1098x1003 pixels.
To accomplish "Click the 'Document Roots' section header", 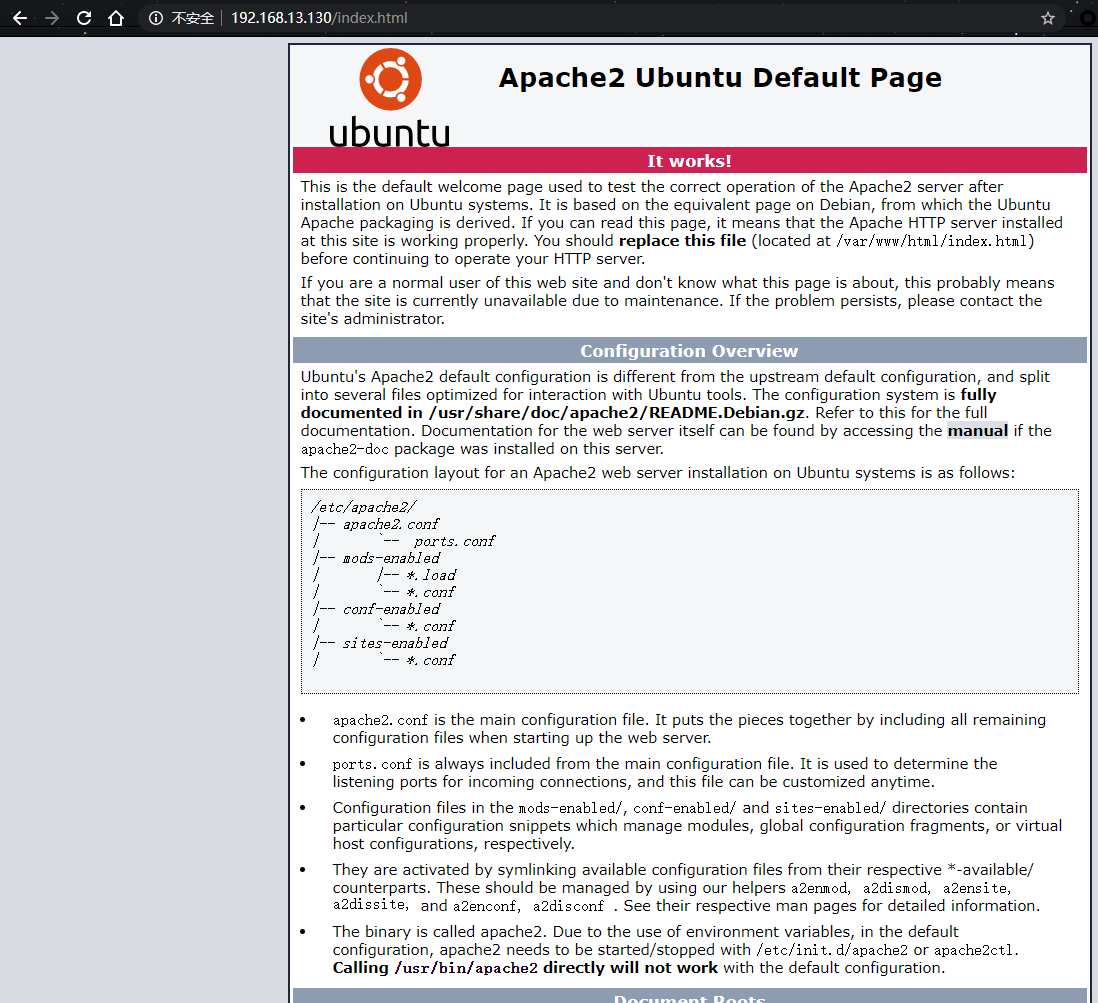I will pos(690,997).
